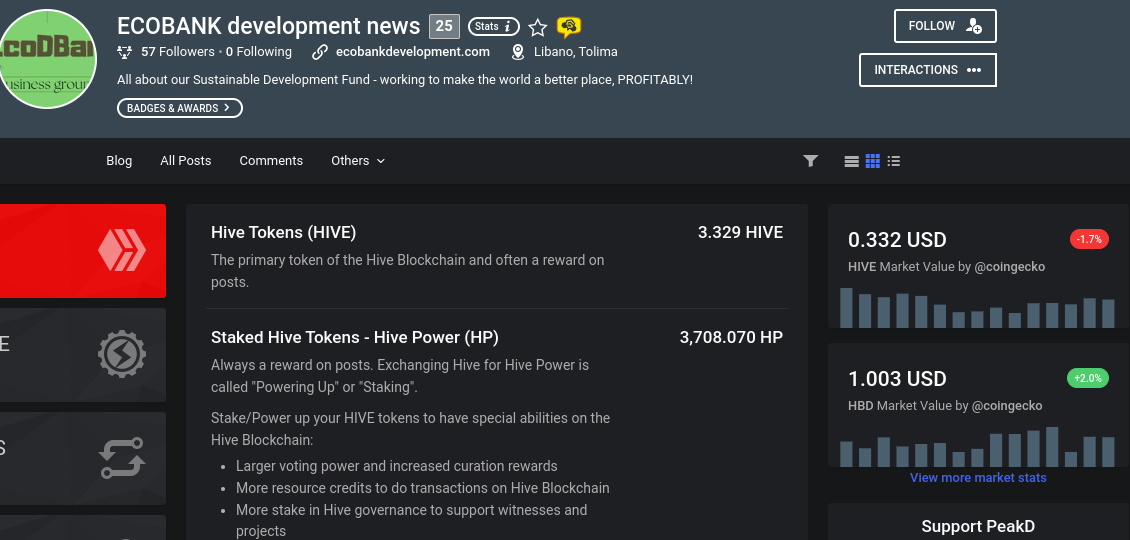Open the post filter funnel icon

[x=811, y=161]
